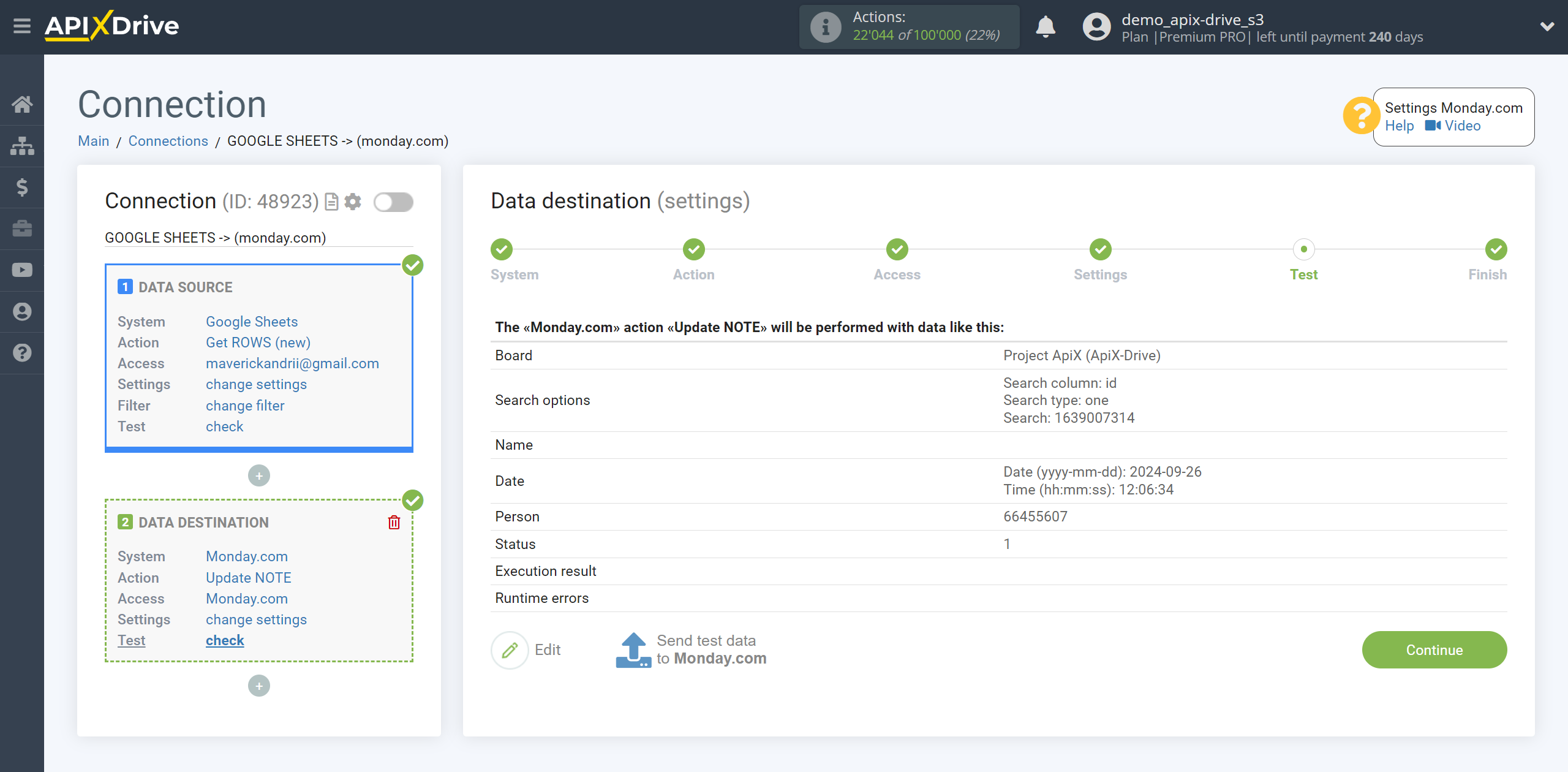The image size is (1568, 772).
Task: Click the user avatar icon
Action: [1097, 27]
